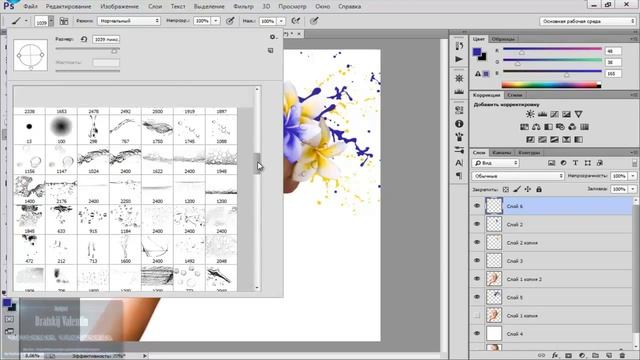Add Brightness/Contrast adjustment sun icon
Viewport: 640px width, 360px height.
530,114
